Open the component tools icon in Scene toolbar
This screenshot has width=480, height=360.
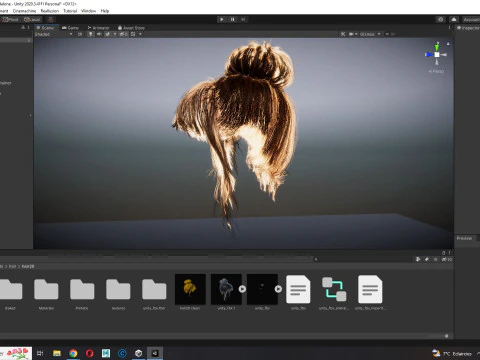(x=343, y=34)
